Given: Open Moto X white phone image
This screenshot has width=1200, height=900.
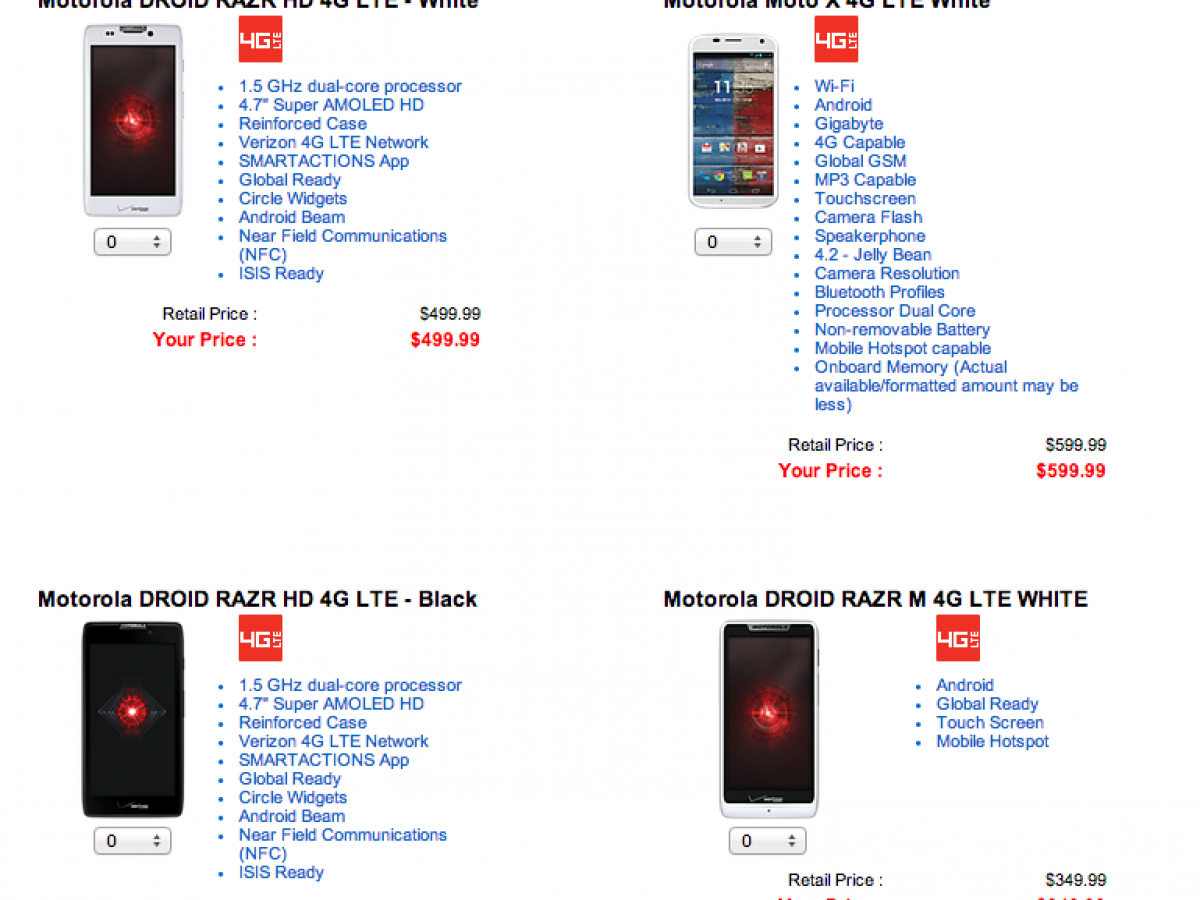Looking at the screenshot, I should 733,121.
